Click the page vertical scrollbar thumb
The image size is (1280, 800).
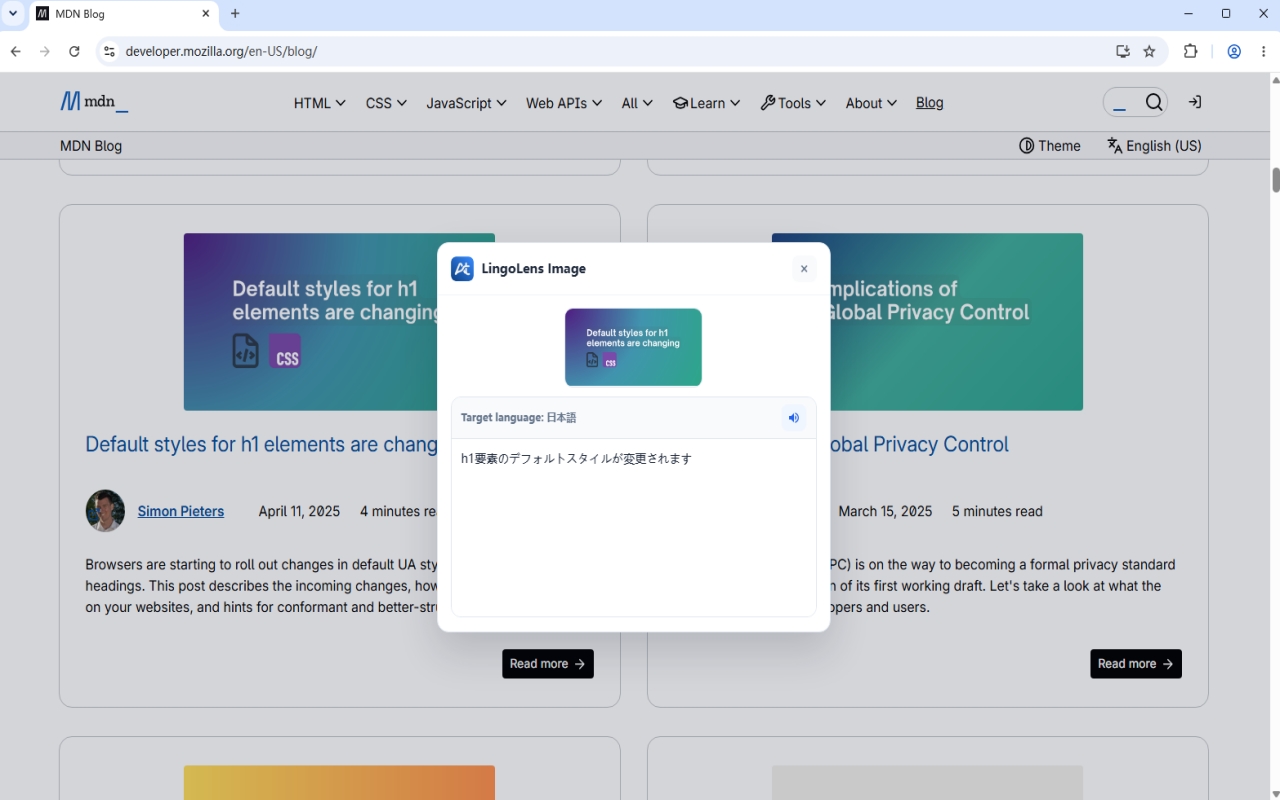click(1275, 180)
